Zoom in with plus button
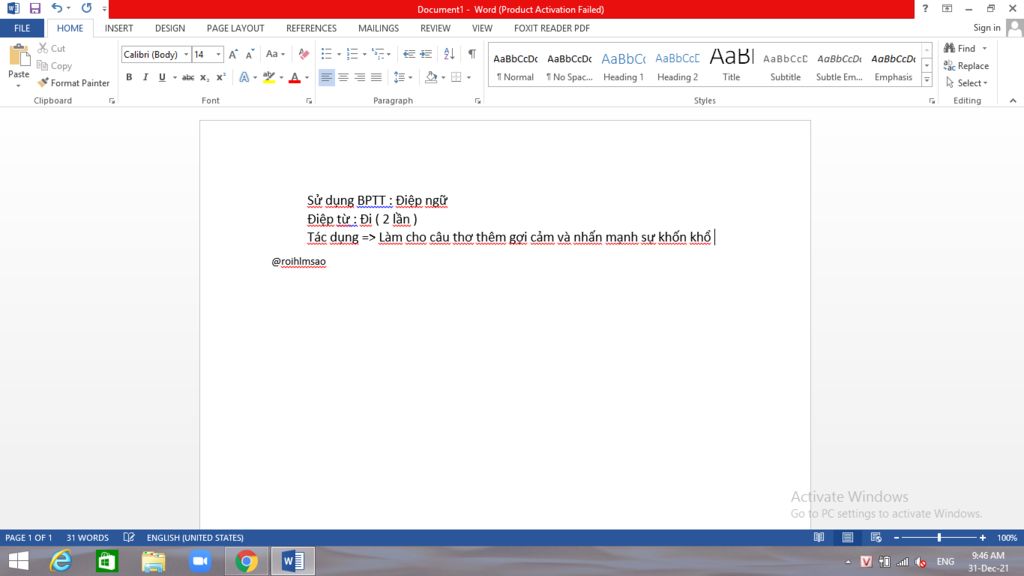Viewport: 1024px width, 576px height. pyautogui.click(x=982, y=537)
